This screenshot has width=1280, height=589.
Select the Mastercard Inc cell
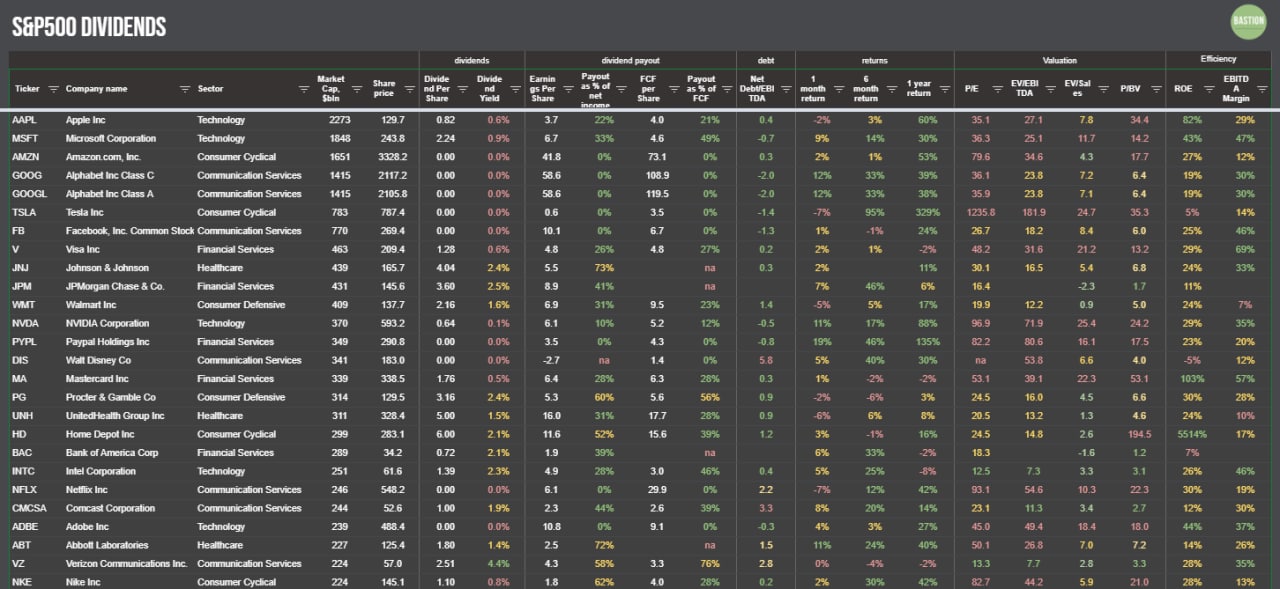[x=97, y=379]
